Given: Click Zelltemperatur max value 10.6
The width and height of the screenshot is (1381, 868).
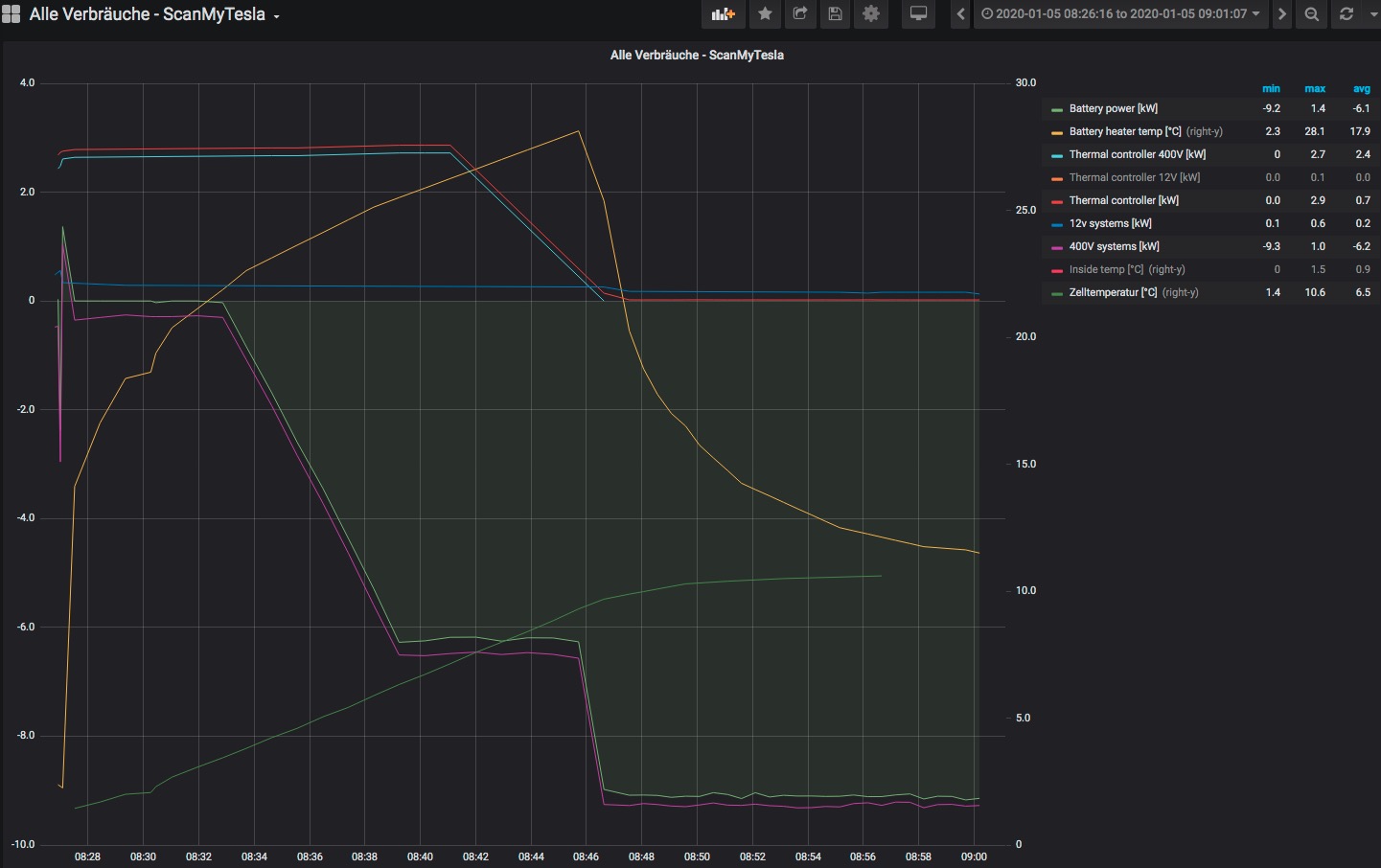Looking at the screenshot, I should click(1315, 293).
